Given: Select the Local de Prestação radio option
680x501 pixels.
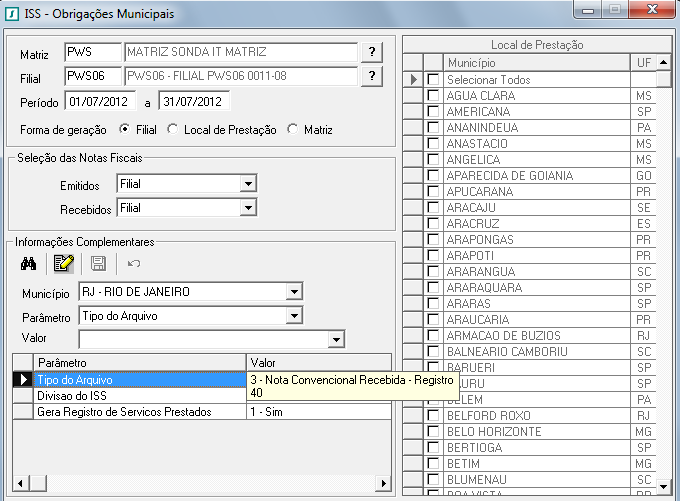Looking at the screenshot, I should [x=173, y=129].
